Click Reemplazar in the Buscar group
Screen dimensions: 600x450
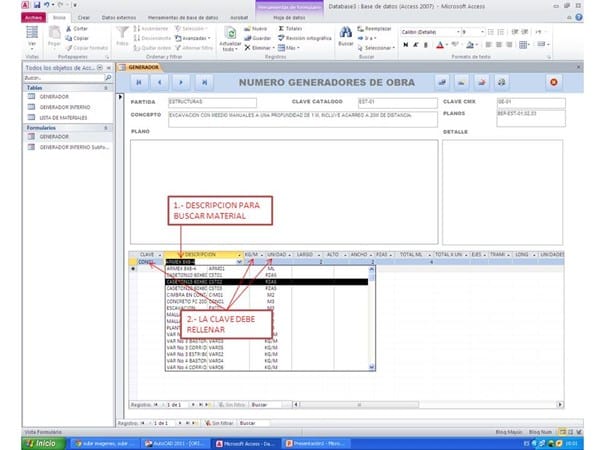click(x=374, y=29)
